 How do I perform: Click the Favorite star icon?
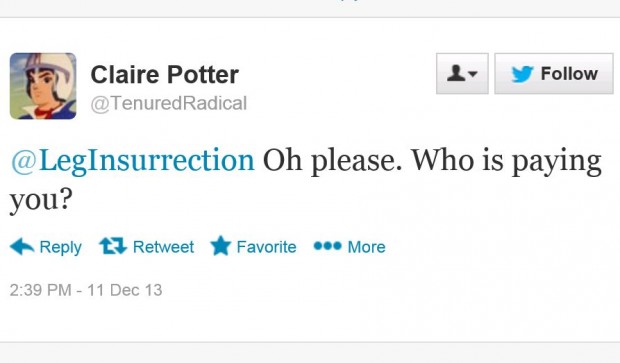[x=221, y=246]
